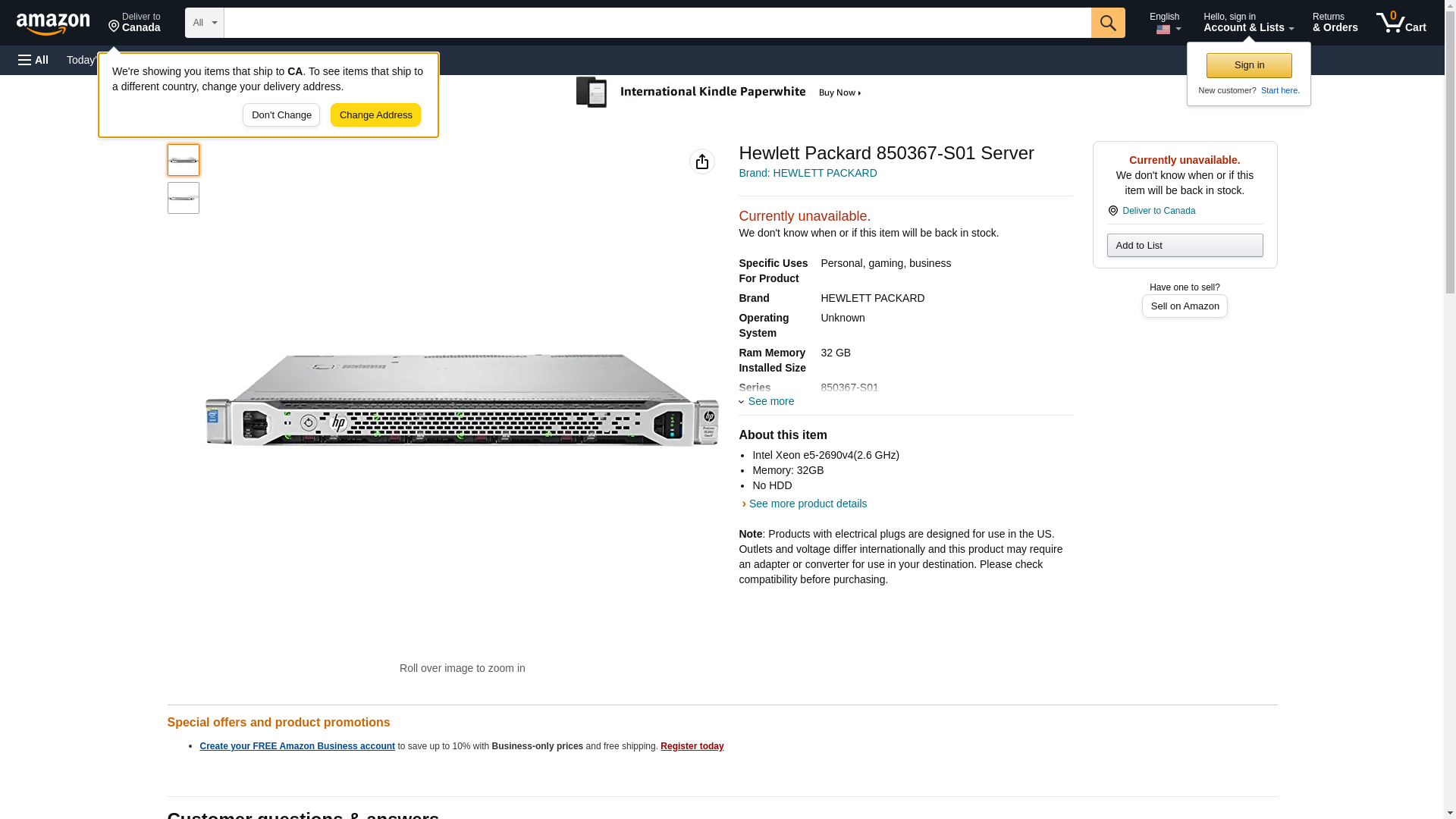
Task: Click the International Kindle Paperwhite banner
Action: coord(719,93)
